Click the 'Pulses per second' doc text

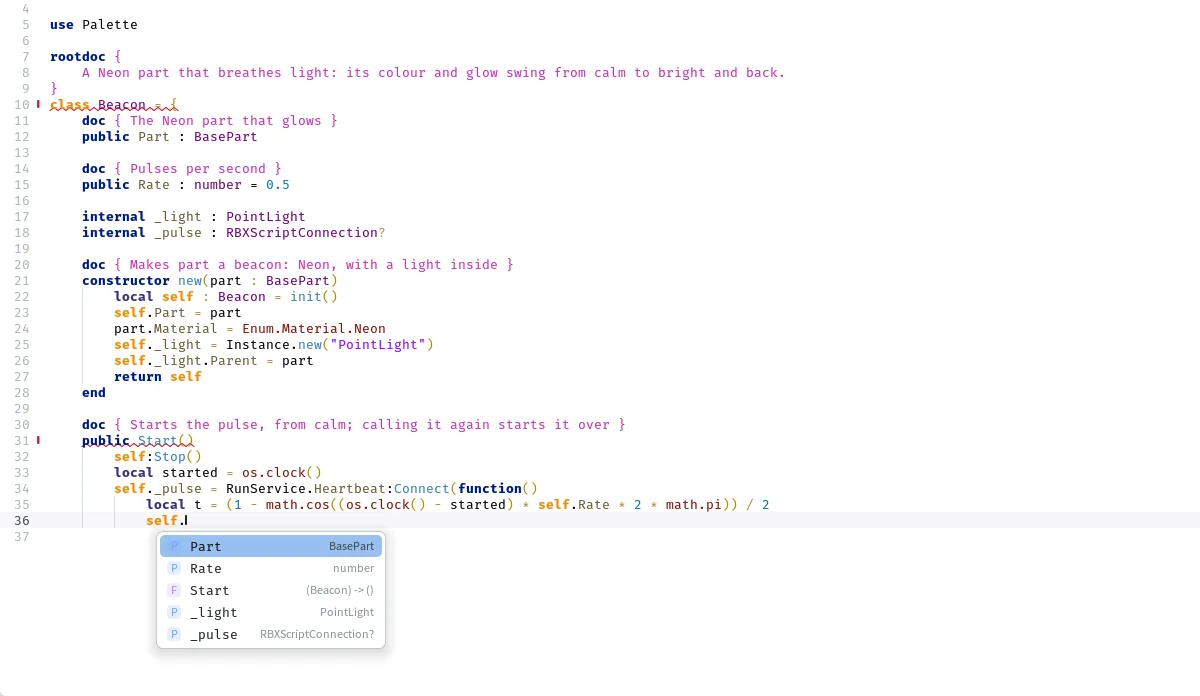pyautogui.click(x=198, y=168)
